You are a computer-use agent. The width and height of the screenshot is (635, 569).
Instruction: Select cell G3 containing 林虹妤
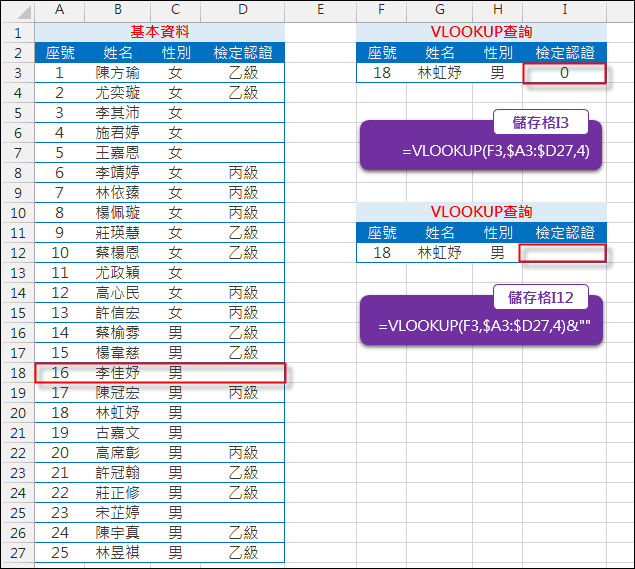point(439,73)
